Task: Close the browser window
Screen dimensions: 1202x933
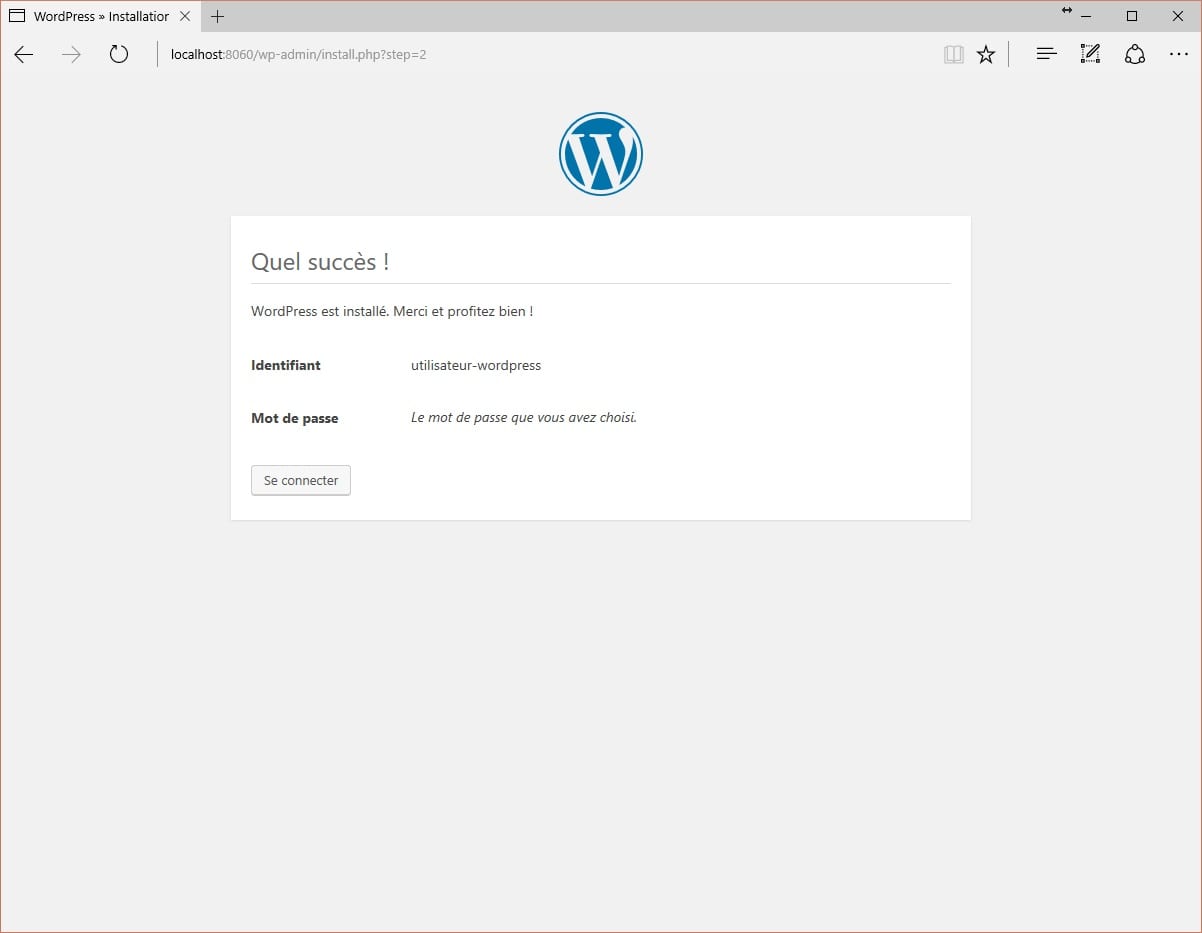Action: pyautogui.click(x=1178, y=16)
